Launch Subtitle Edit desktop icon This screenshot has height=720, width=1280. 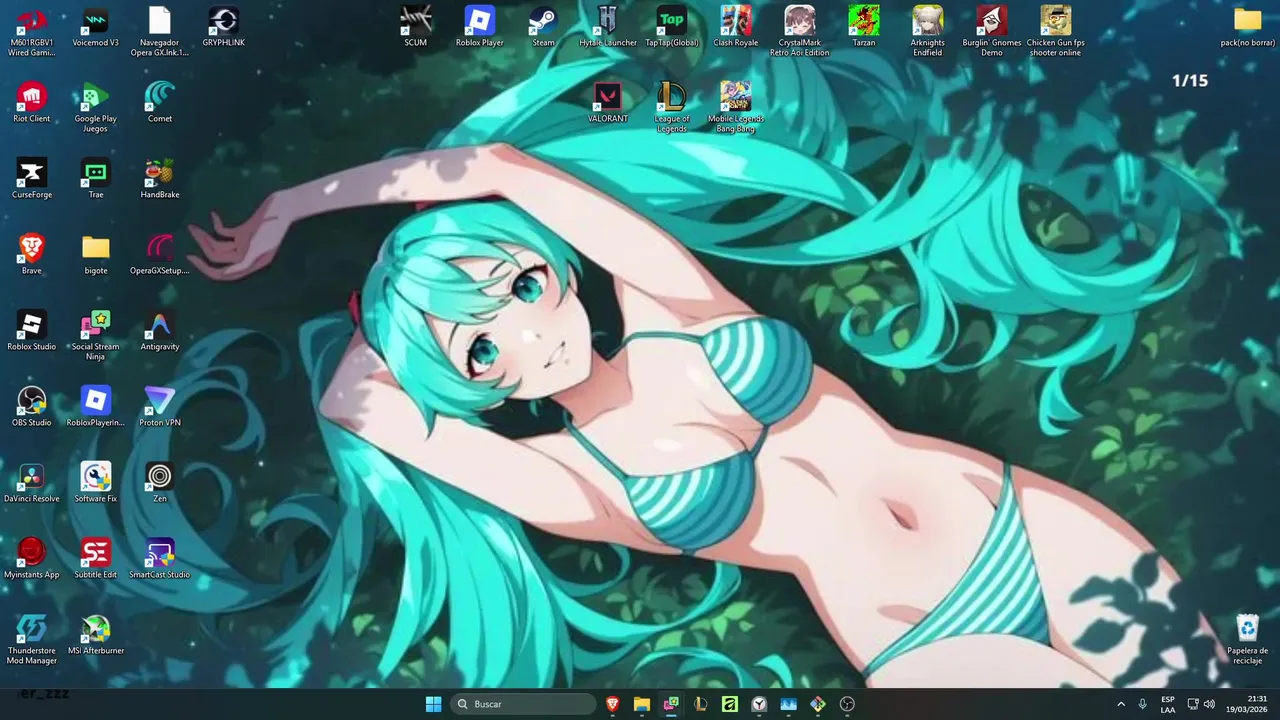pyautogui.click(x=96, y=558)
